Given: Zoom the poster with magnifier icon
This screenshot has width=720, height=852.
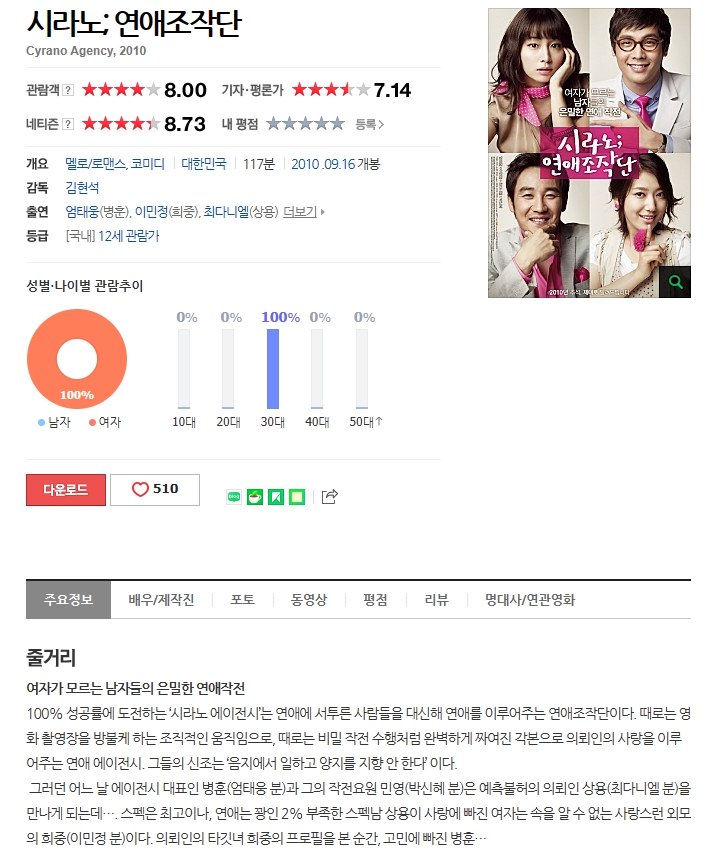Looking at the screenshot, I should click(x=675, y=282).
